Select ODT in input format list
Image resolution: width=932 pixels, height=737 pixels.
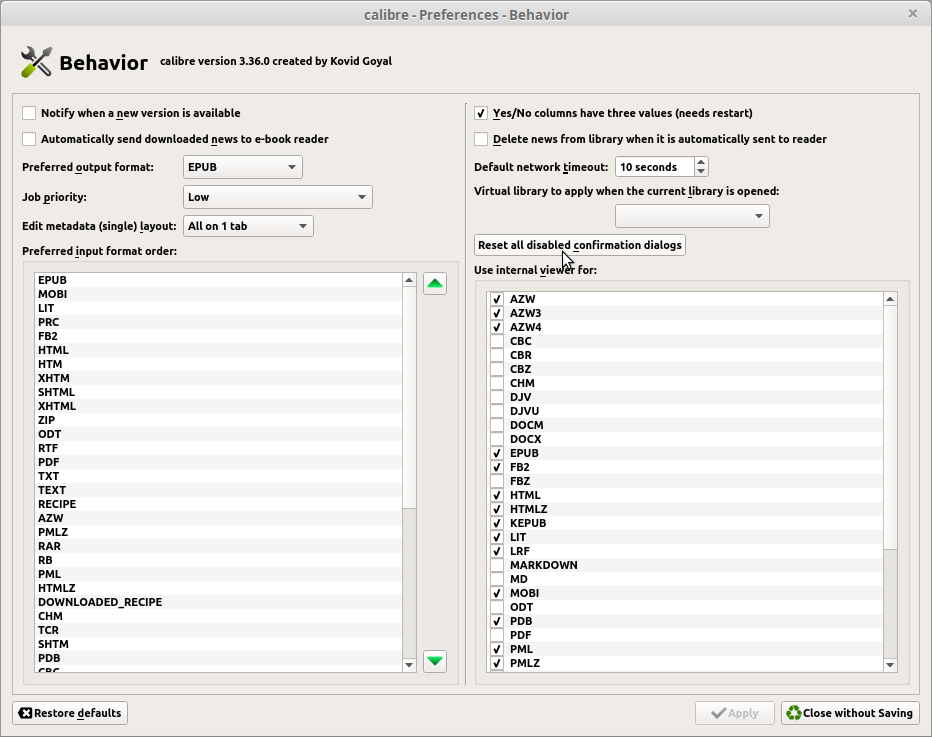(219, 434)
